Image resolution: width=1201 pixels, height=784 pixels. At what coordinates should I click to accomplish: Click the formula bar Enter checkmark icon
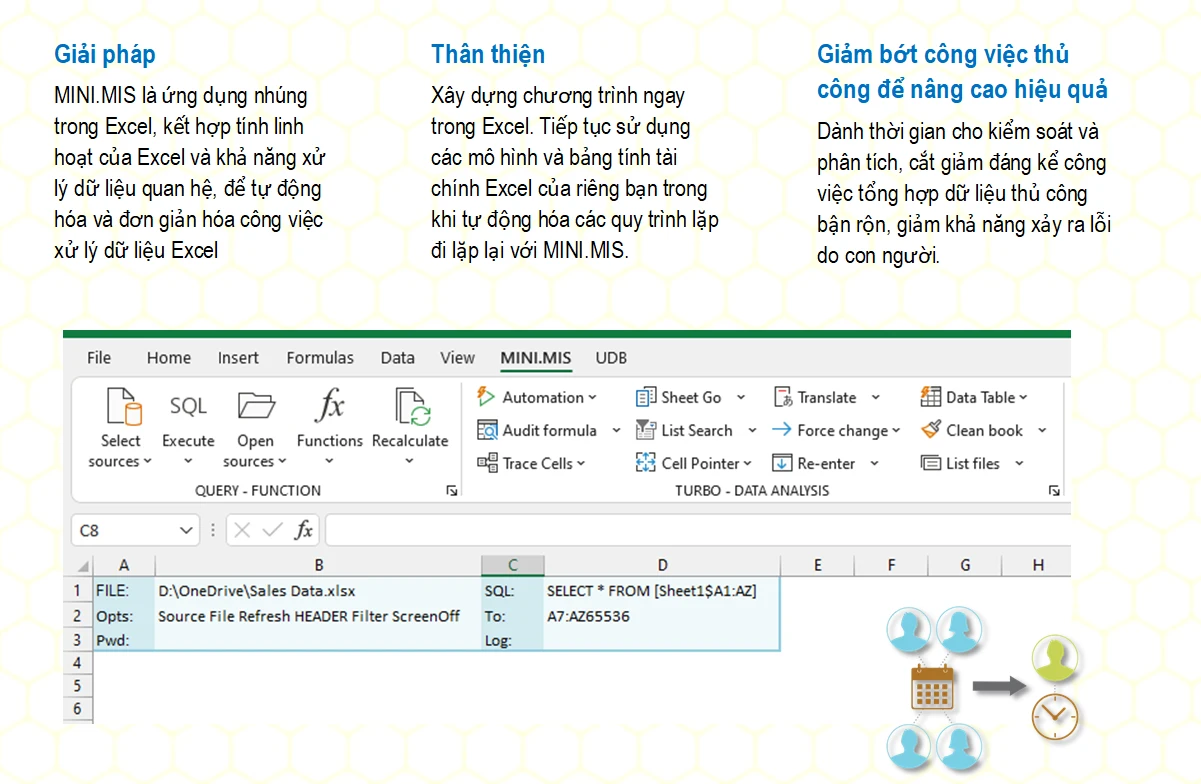coord(272,530)
